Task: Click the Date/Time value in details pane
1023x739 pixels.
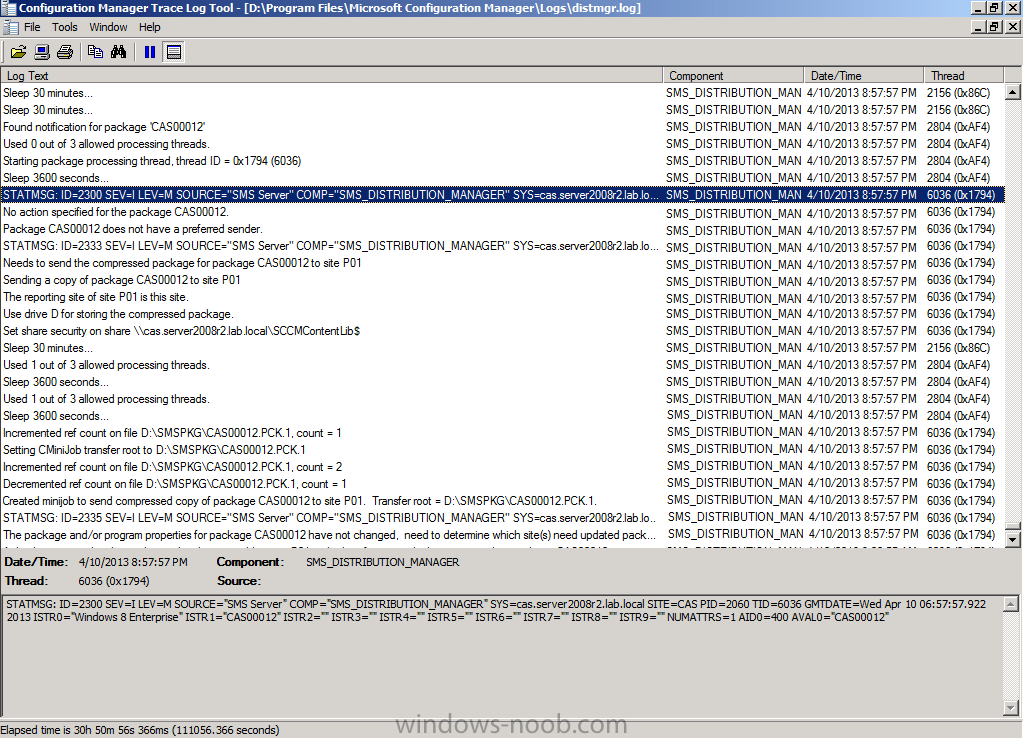Action: tap(133, 562)
